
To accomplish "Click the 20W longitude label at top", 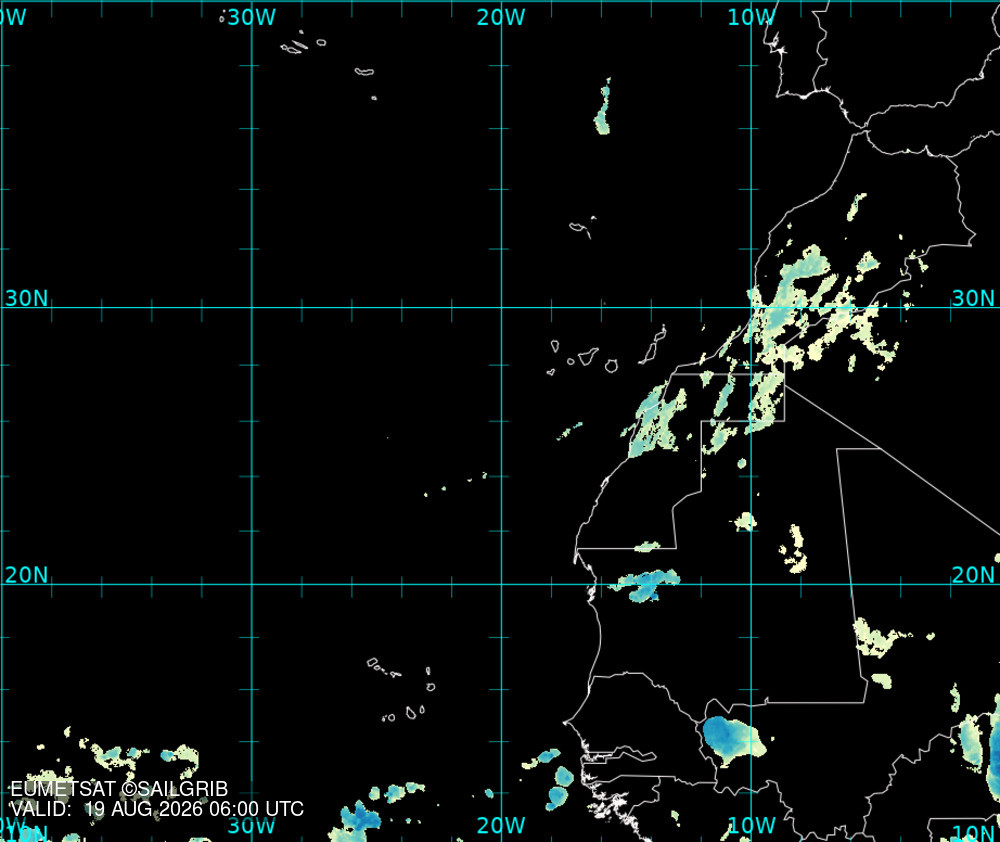I will click(x=501, y=17).
